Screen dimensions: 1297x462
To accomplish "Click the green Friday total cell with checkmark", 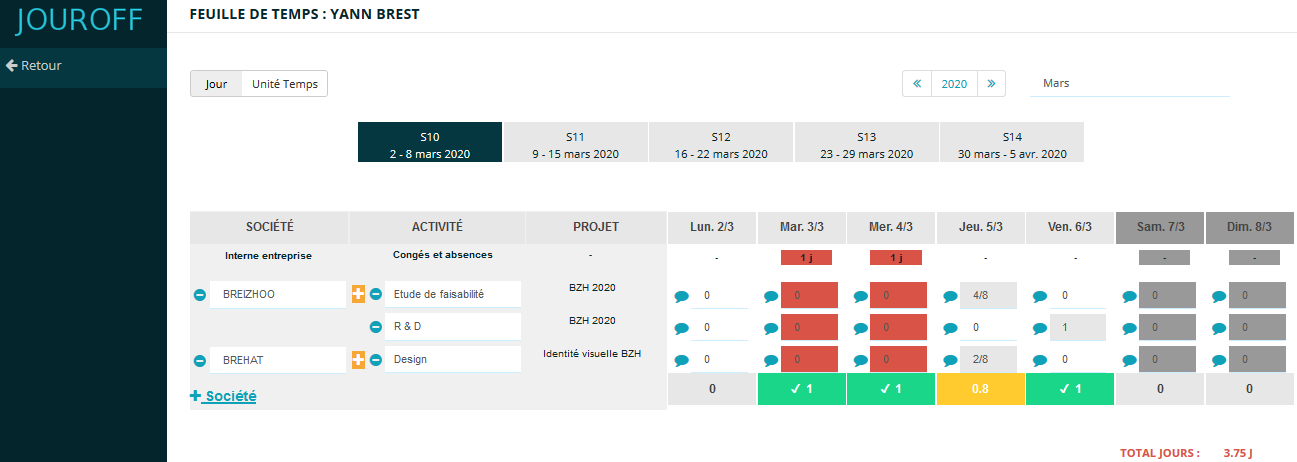I will tap(1069, 389).
